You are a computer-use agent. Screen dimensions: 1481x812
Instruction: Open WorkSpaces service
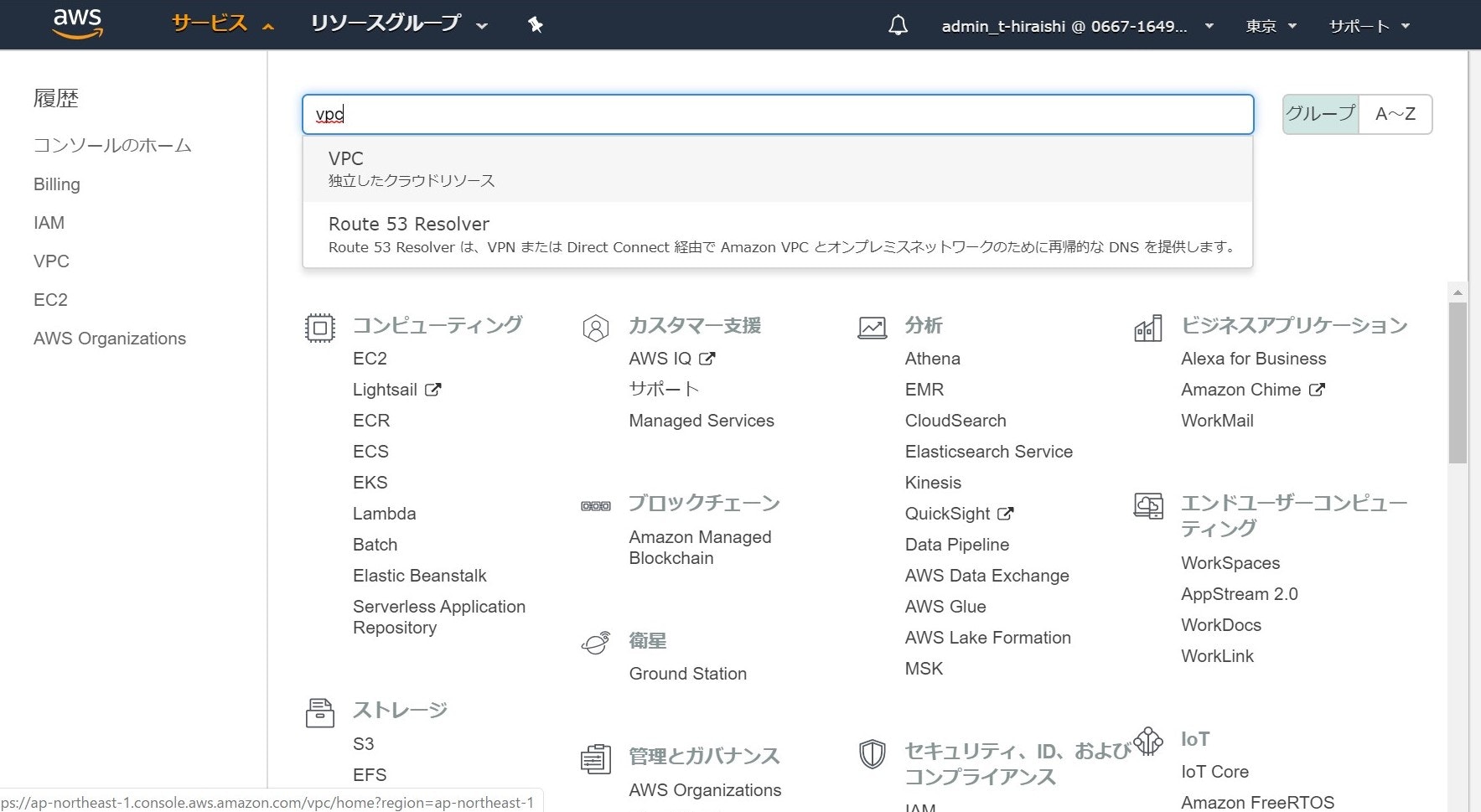[x=1230, y=563]
